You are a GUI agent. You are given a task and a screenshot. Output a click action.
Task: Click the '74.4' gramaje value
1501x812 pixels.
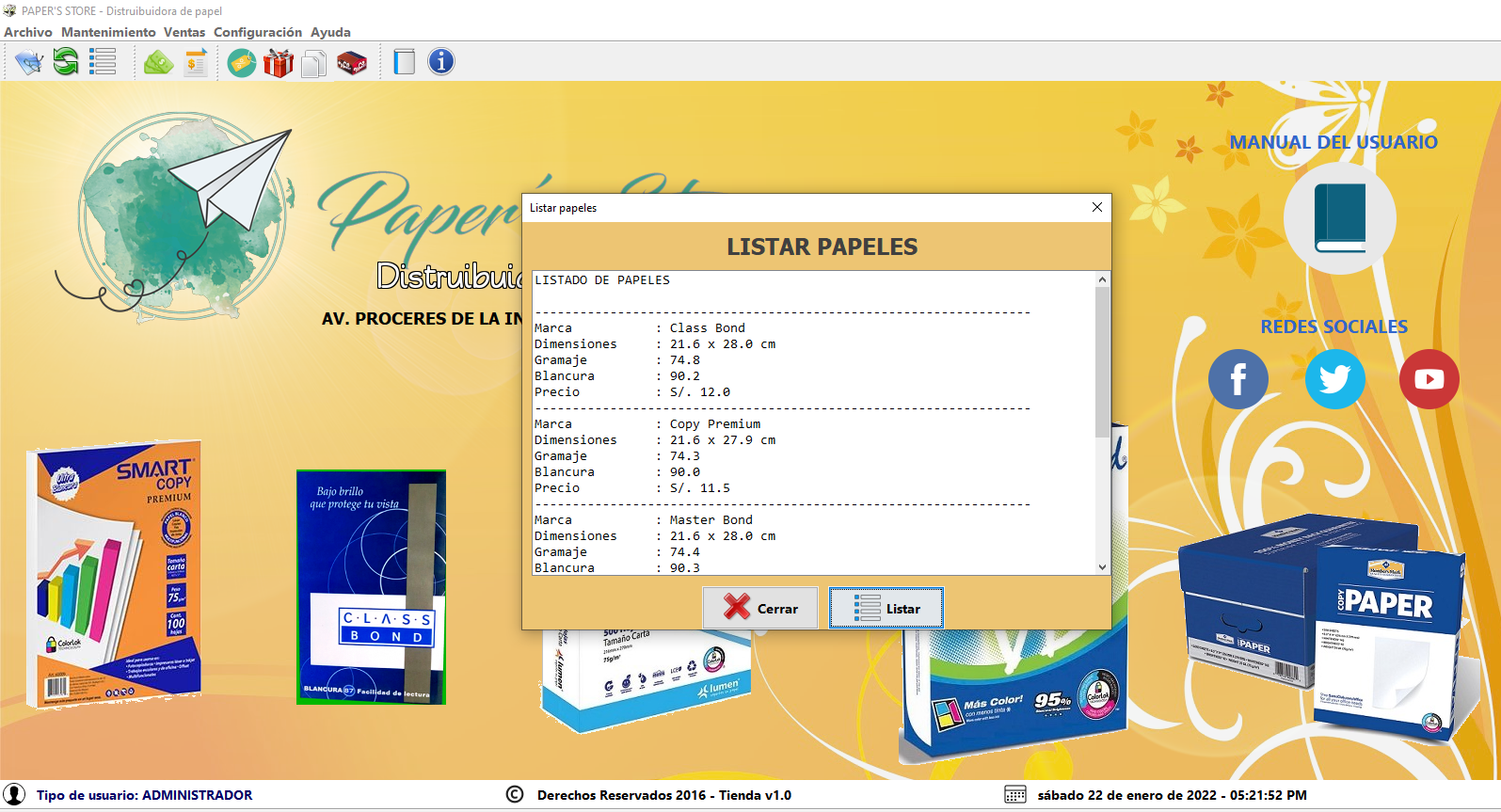[685, 552]
